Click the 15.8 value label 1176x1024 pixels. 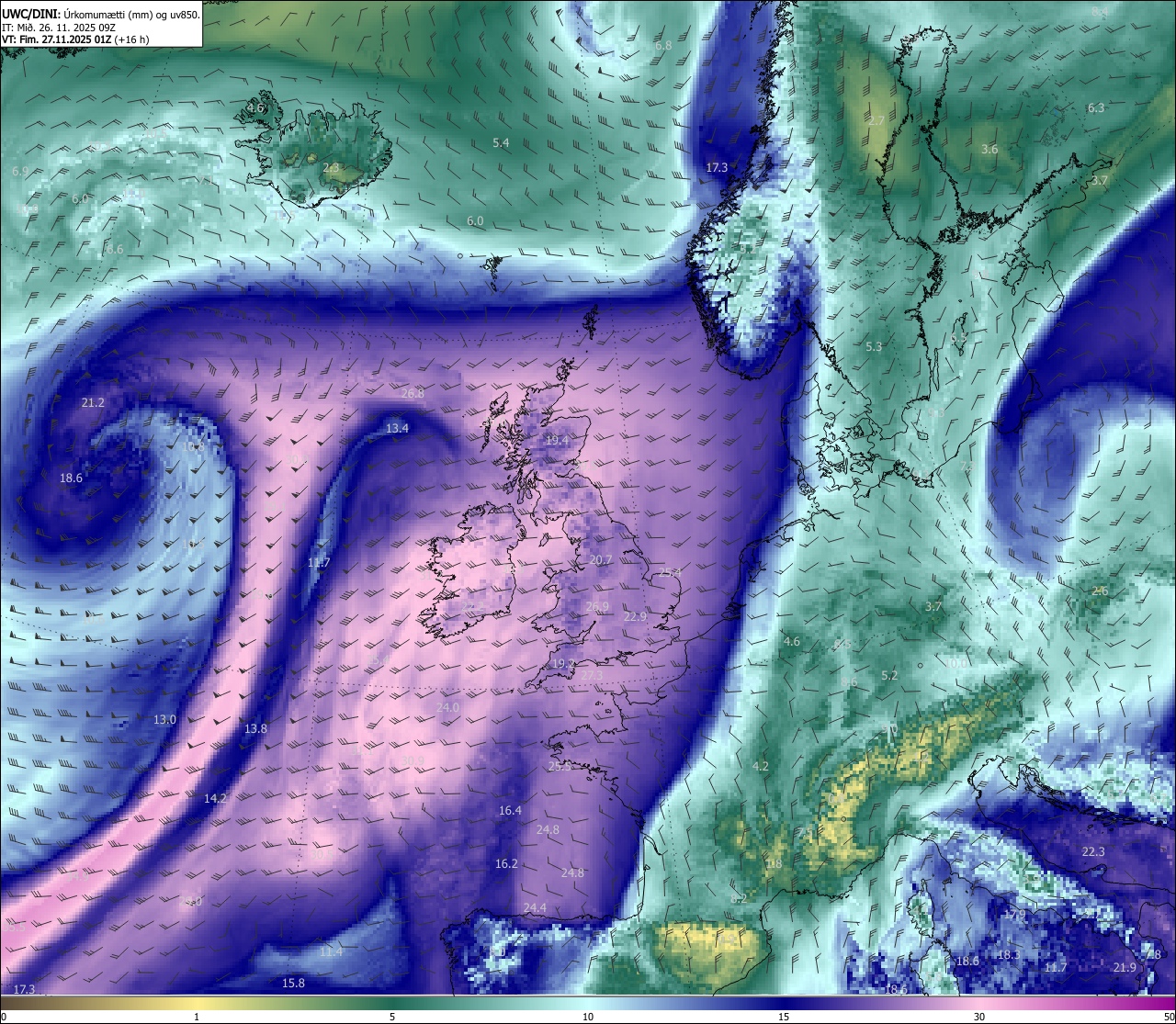click(x=293, y=984)
